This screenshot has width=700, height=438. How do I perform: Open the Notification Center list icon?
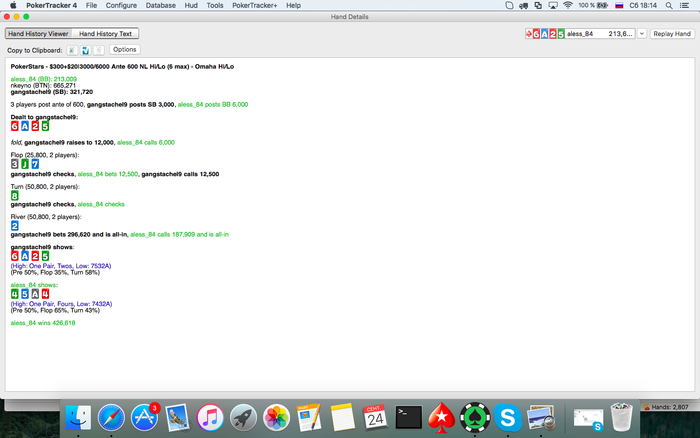point(684,5)
